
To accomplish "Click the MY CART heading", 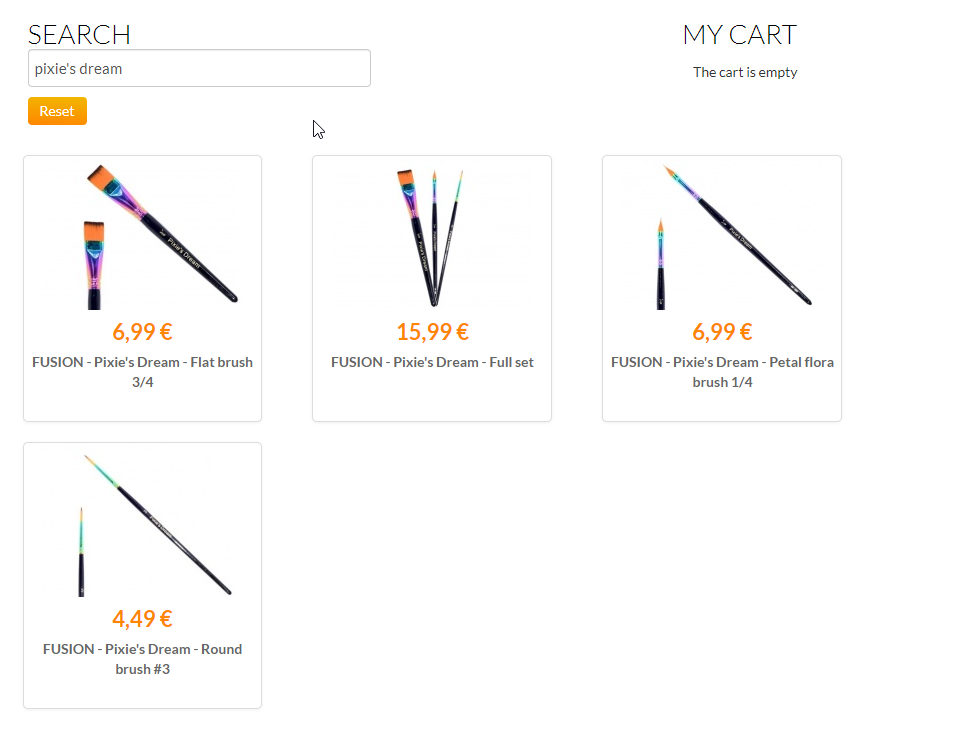I will [739, 35].
